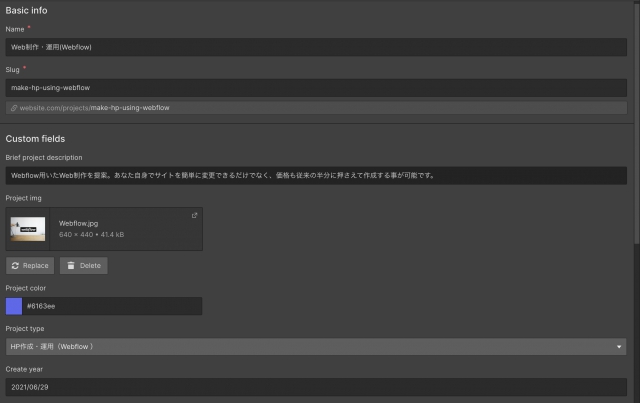Click into the Brief project description field
Viewport: 640px width, 403px height.
pyautogui.click(x=316, y=175)
